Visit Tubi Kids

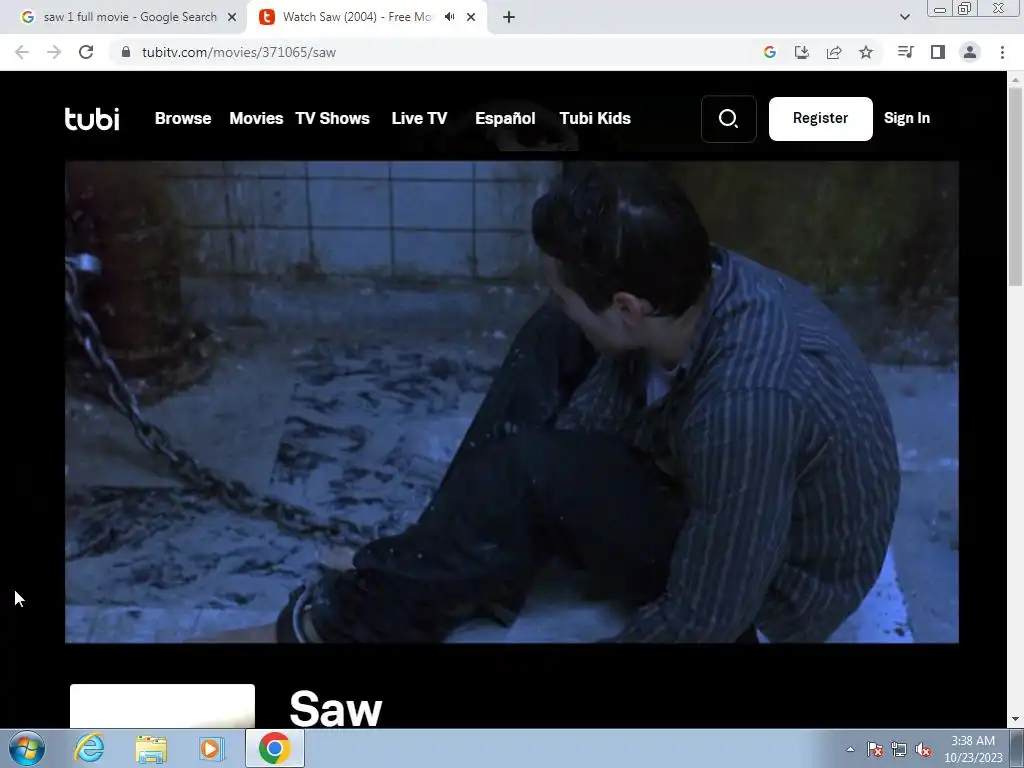pyautogui.click(x=595, y=118)
